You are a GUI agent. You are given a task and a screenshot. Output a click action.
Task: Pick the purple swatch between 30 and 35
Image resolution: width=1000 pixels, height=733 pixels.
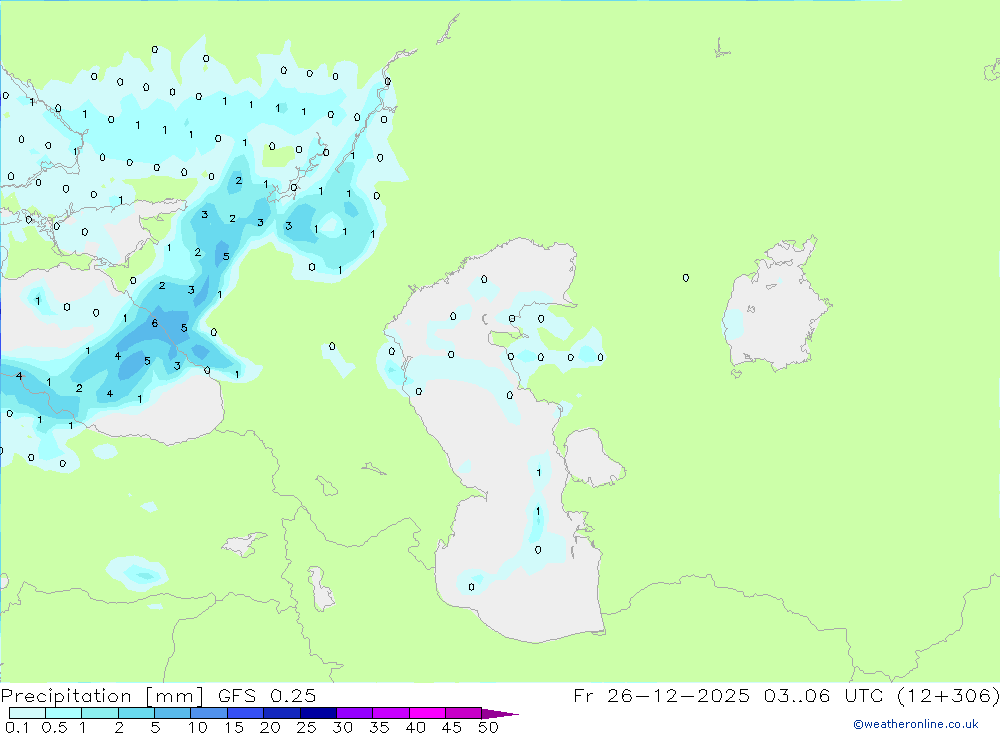point(354,713)
